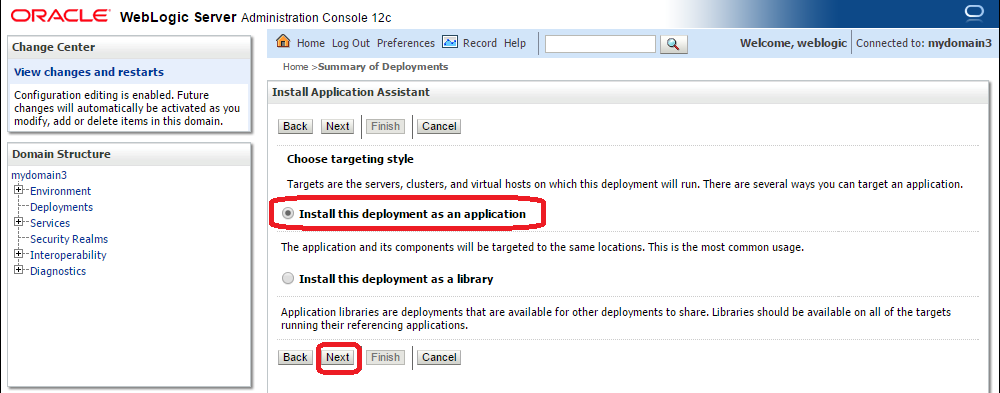Click the Oracle ring icon in the banner
The image size is (1000, 393).
click(973, 13)
